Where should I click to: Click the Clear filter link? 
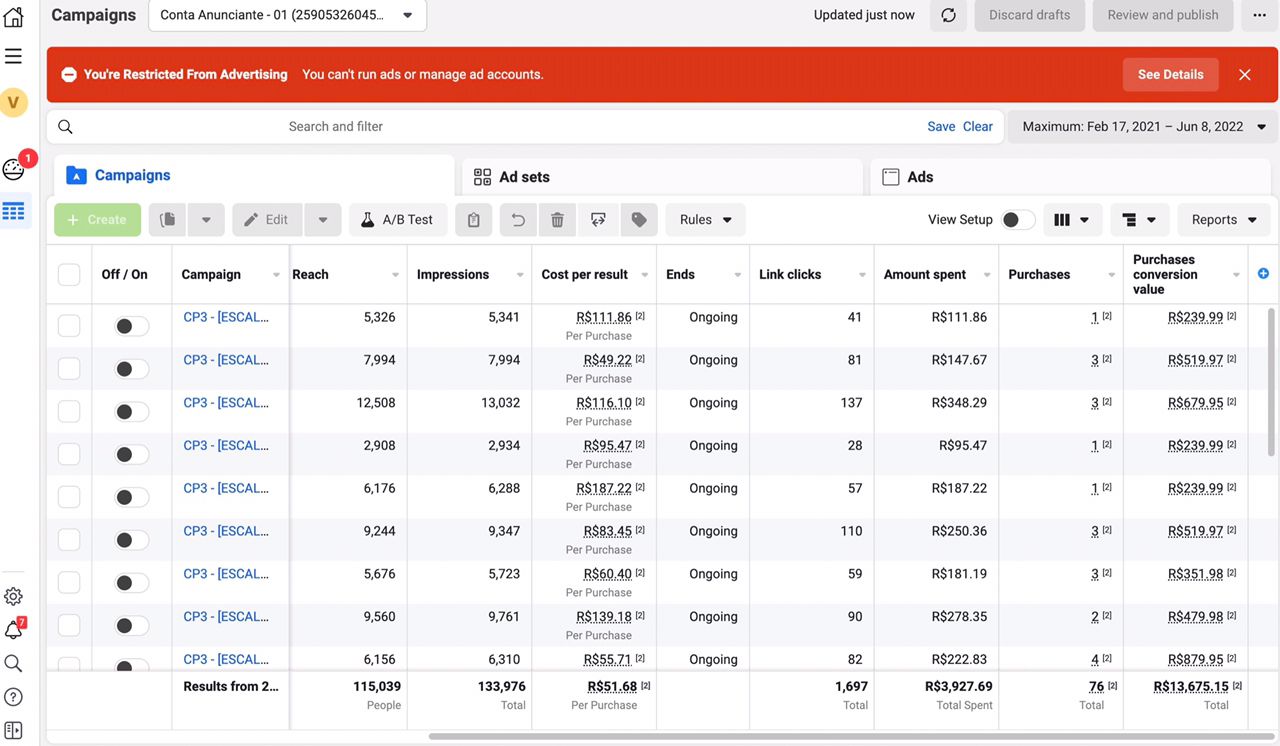click(x=978, y=127)
